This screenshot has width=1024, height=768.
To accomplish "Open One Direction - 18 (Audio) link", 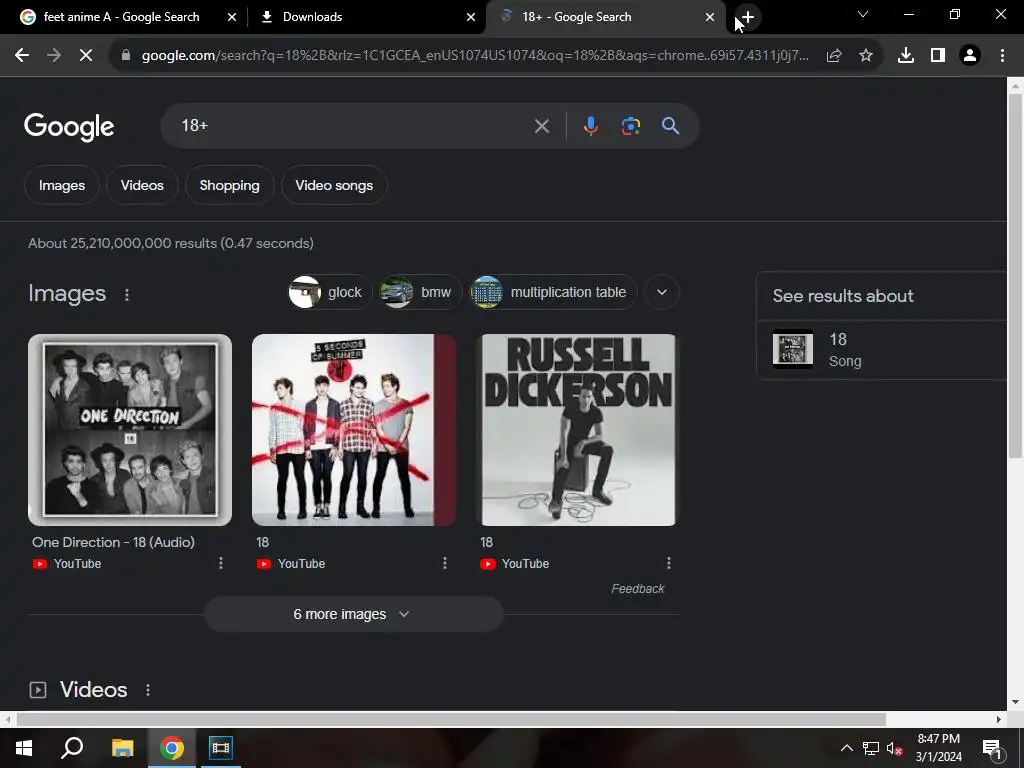I will 113,542.
